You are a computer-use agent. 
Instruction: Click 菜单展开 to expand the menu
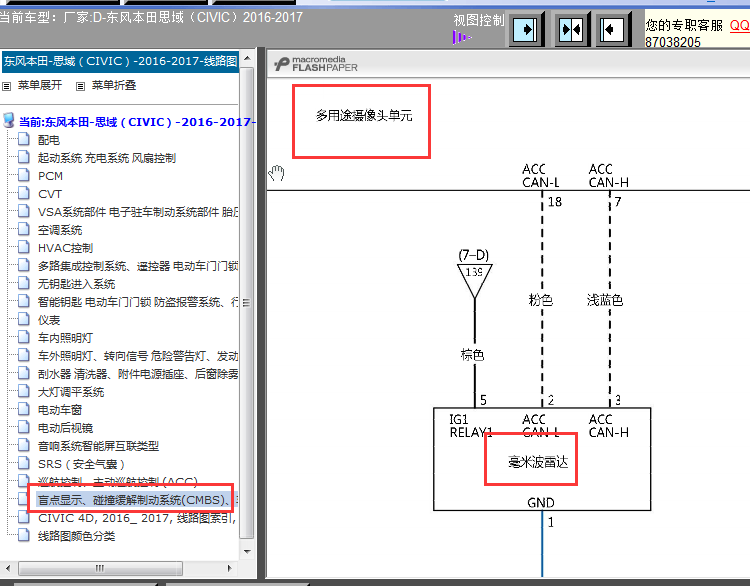40,85
